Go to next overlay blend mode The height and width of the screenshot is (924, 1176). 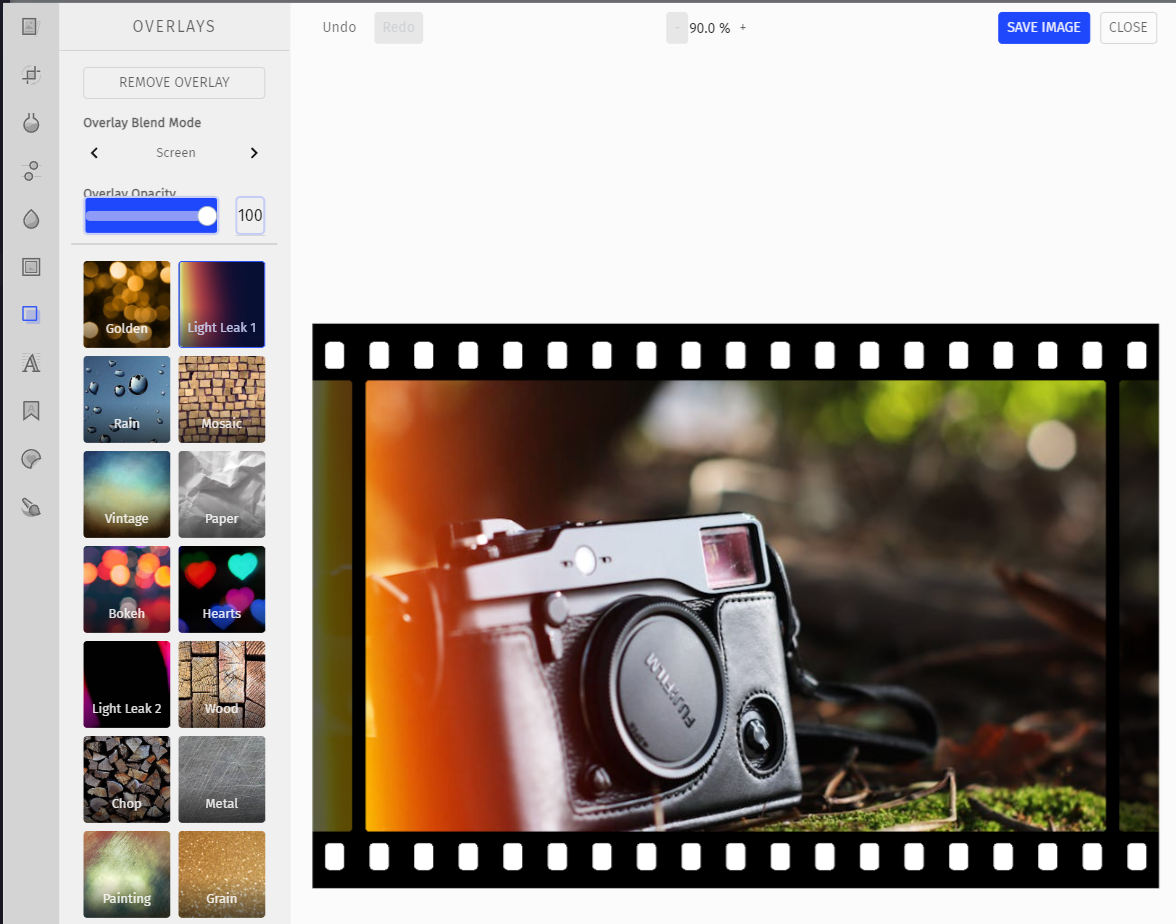click(254, 153)
